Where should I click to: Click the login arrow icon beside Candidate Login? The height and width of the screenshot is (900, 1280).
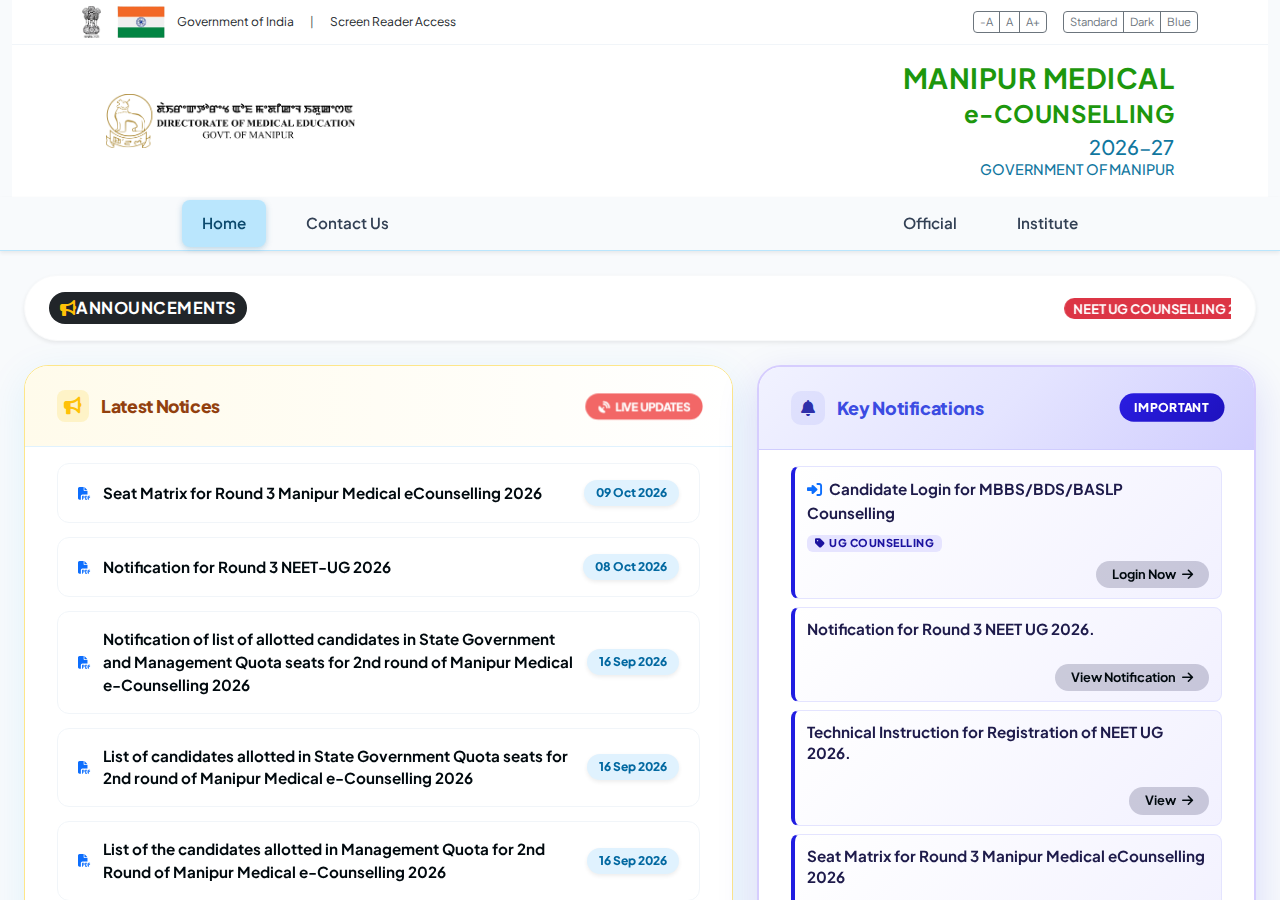815,490
